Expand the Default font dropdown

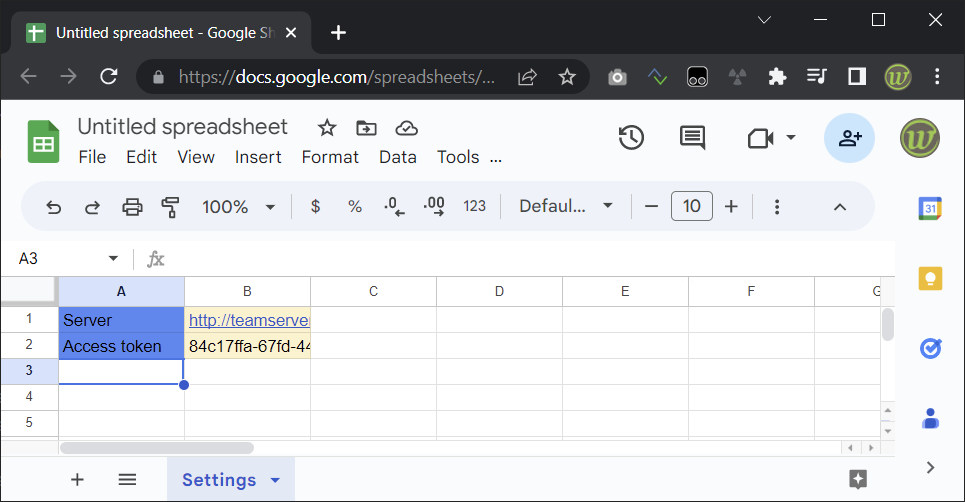[566, 206]
